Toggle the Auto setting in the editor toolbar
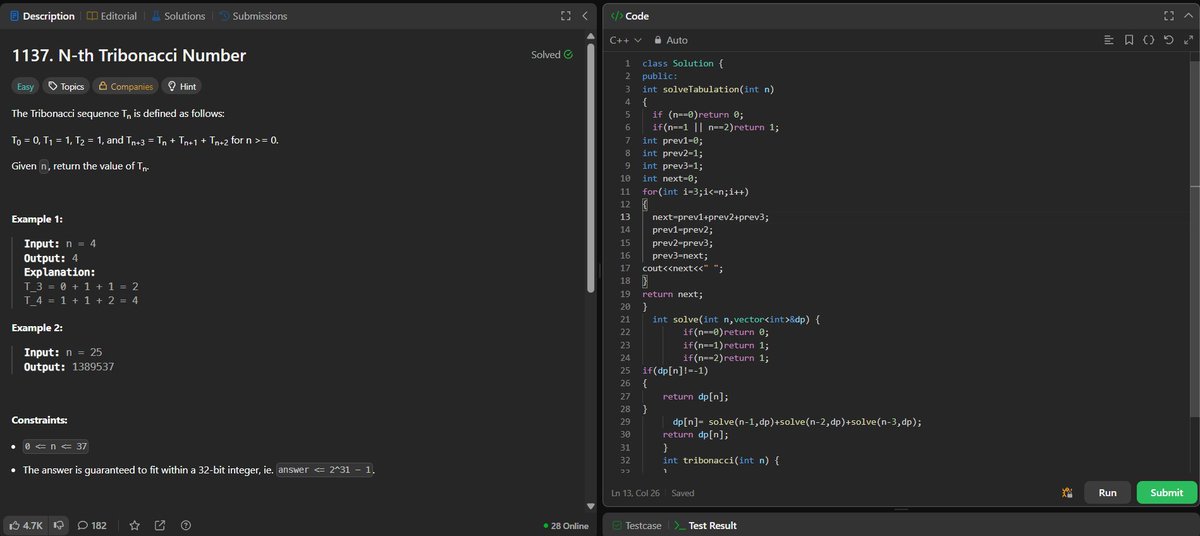The width and height of the screenshot is (1200, 536). point(670,40)
